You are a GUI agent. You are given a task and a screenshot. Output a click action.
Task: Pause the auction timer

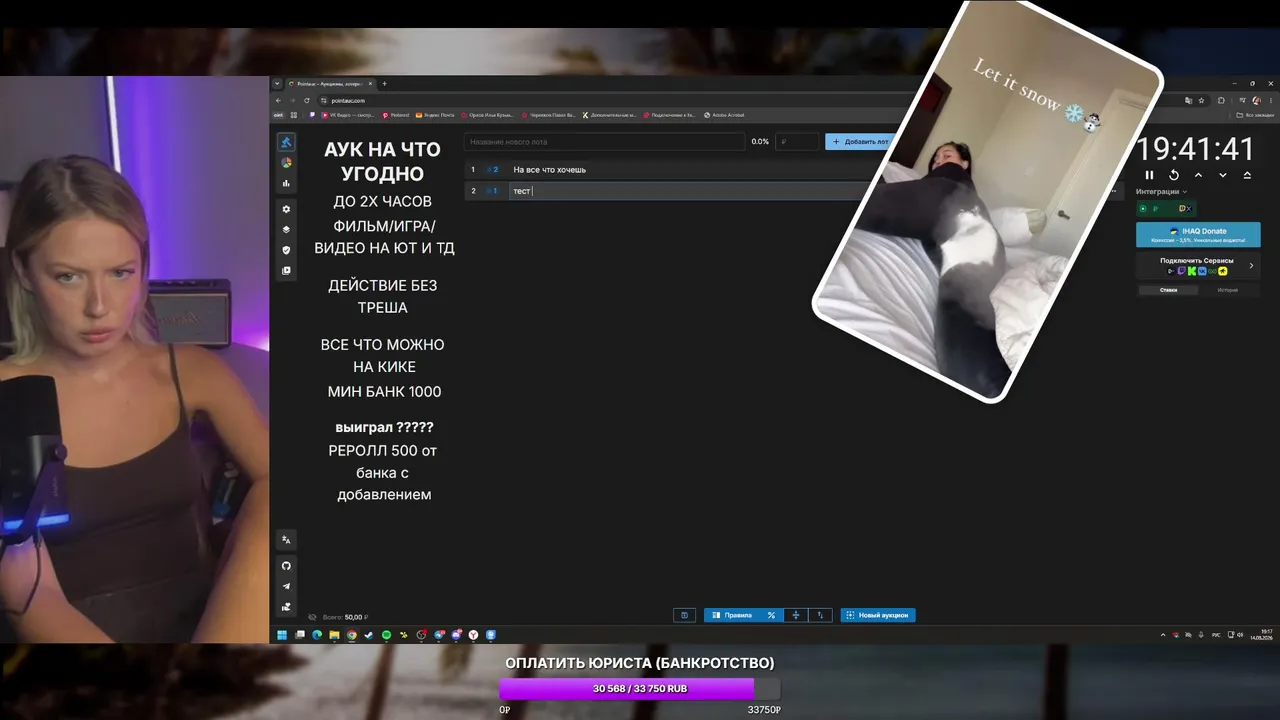(1149, 175)
